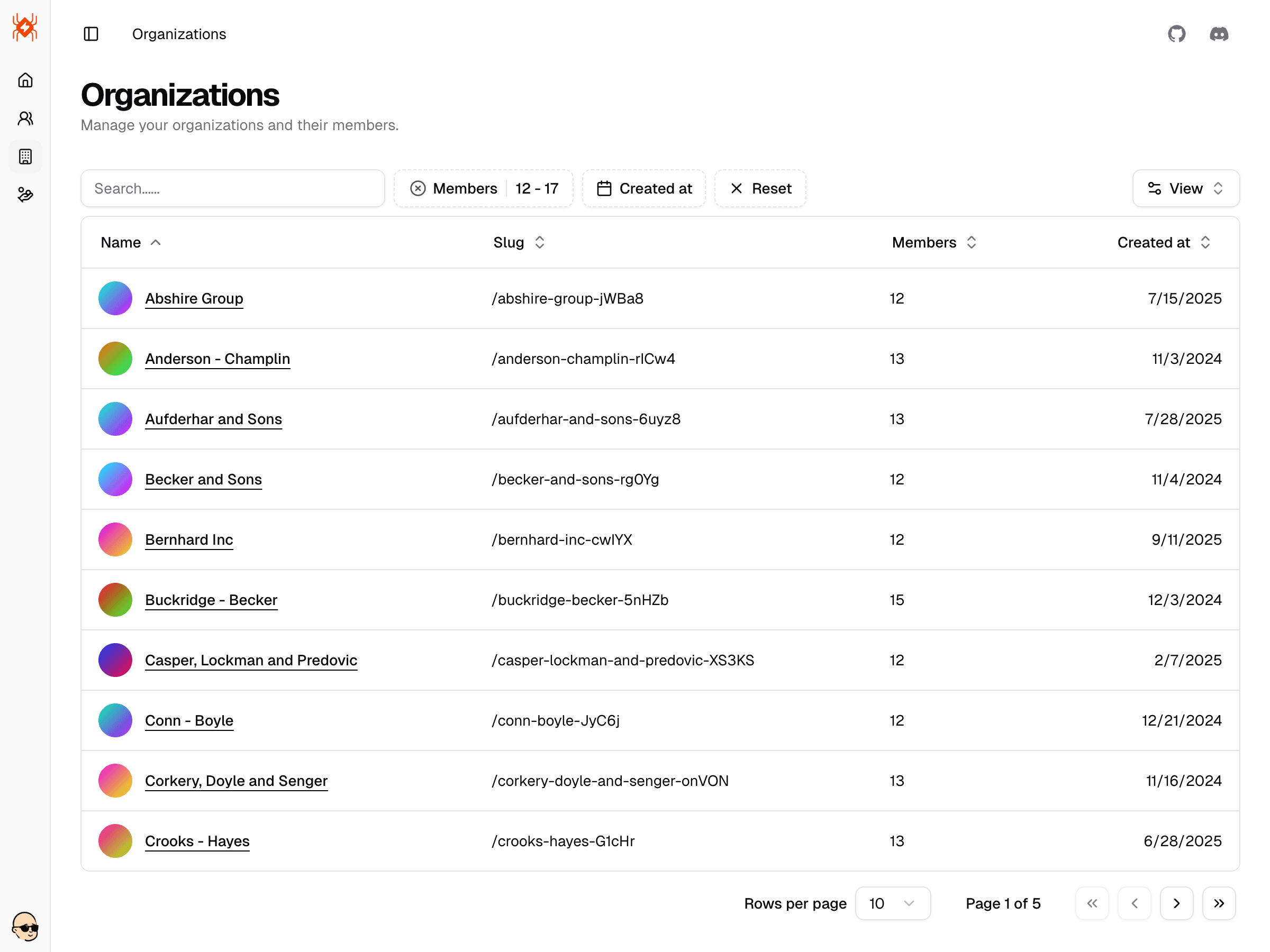Reset all table filters
Image resolution: width=1270 pixels, height=952 pixels.
click(x=760, y=188)
